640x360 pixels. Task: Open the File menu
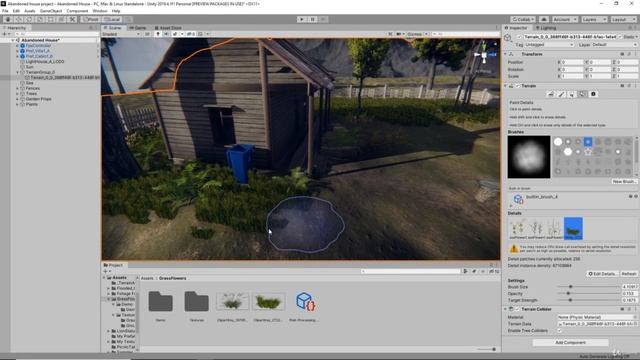[5, 11]
